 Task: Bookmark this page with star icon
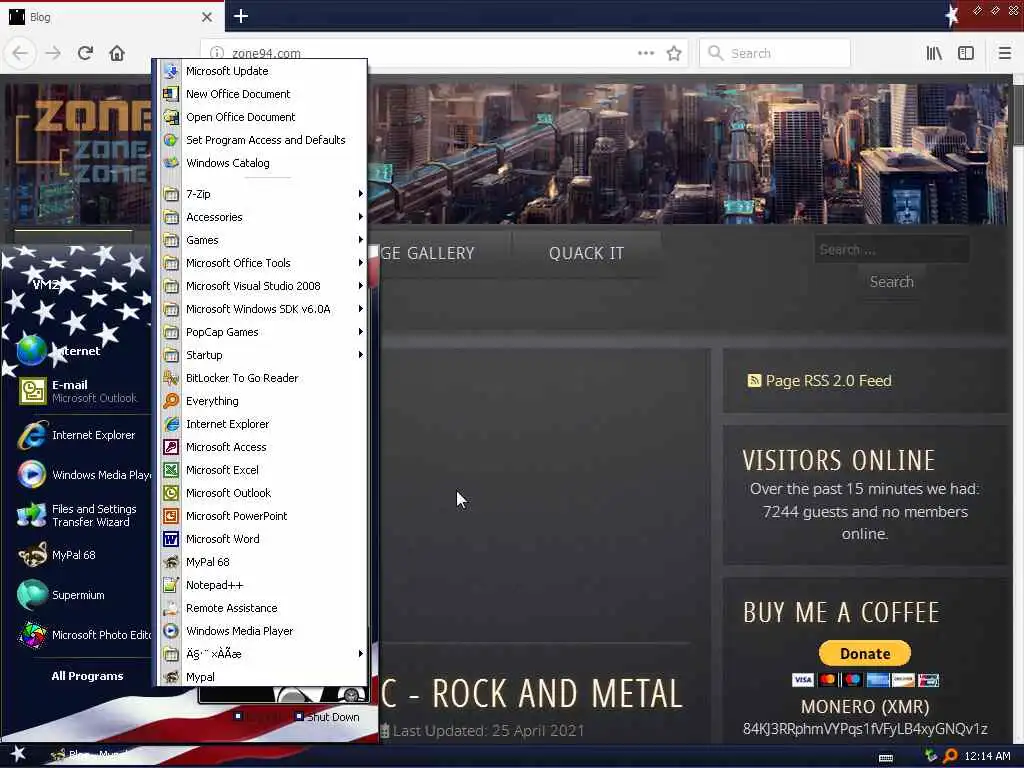[x=674, y=53]
